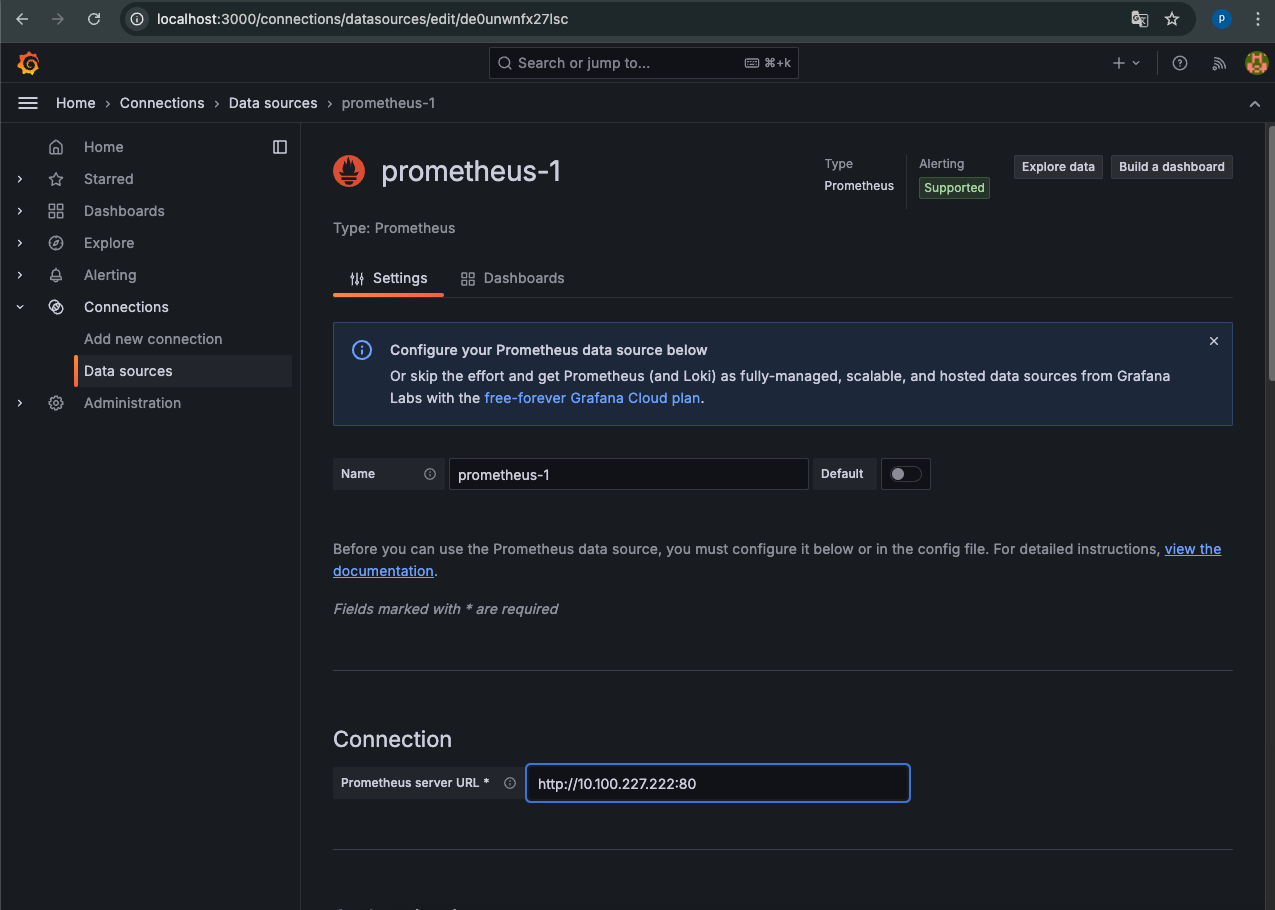Expand the Starred sidebar section
This screenshot has width=1275, height=910.
coord(19,179)
